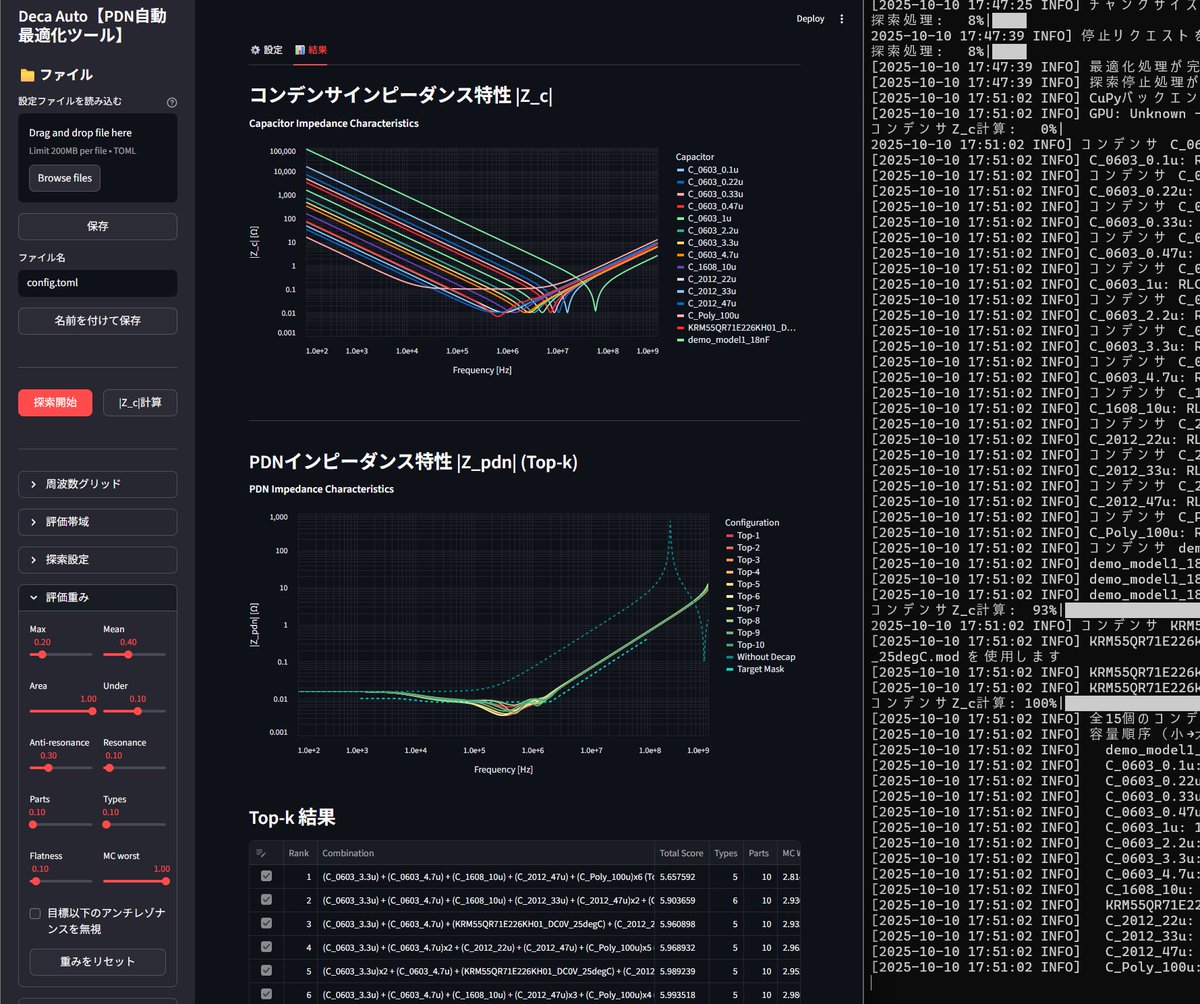Click Parts column header in table

pyautogui.click(x=758, y=853)
